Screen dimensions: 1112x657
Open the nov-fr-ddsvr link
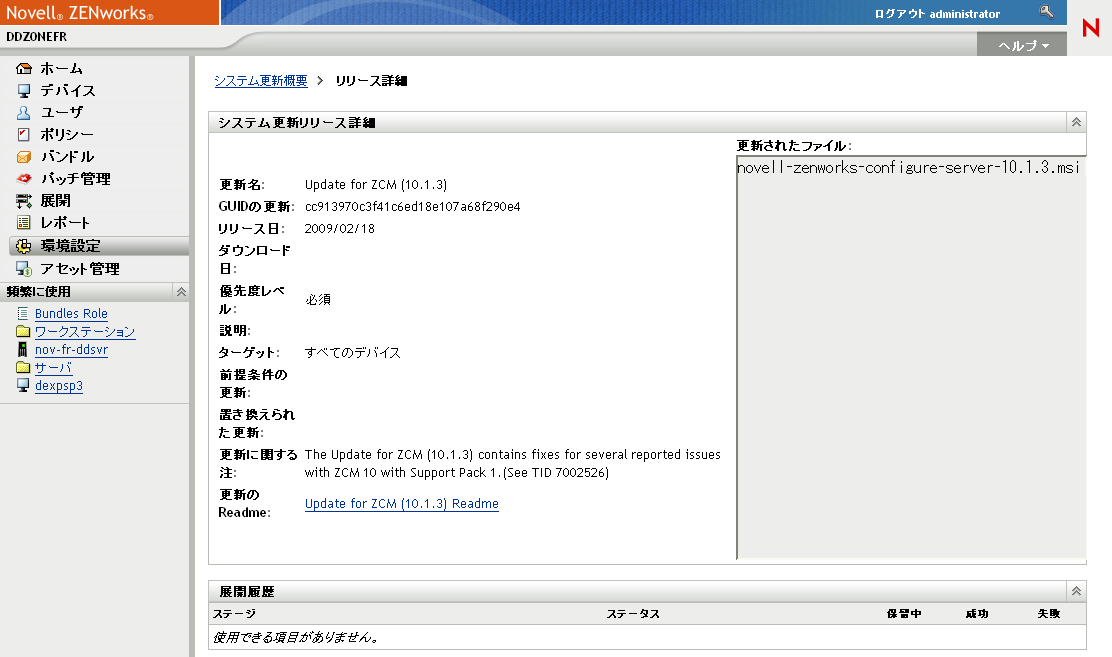coord(71,350)
